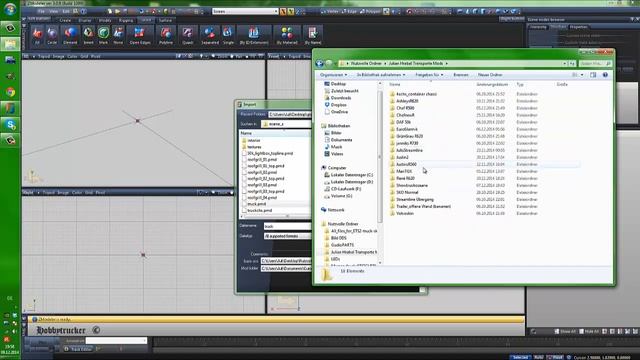Select the SKO Normal folder

[407, 192]
